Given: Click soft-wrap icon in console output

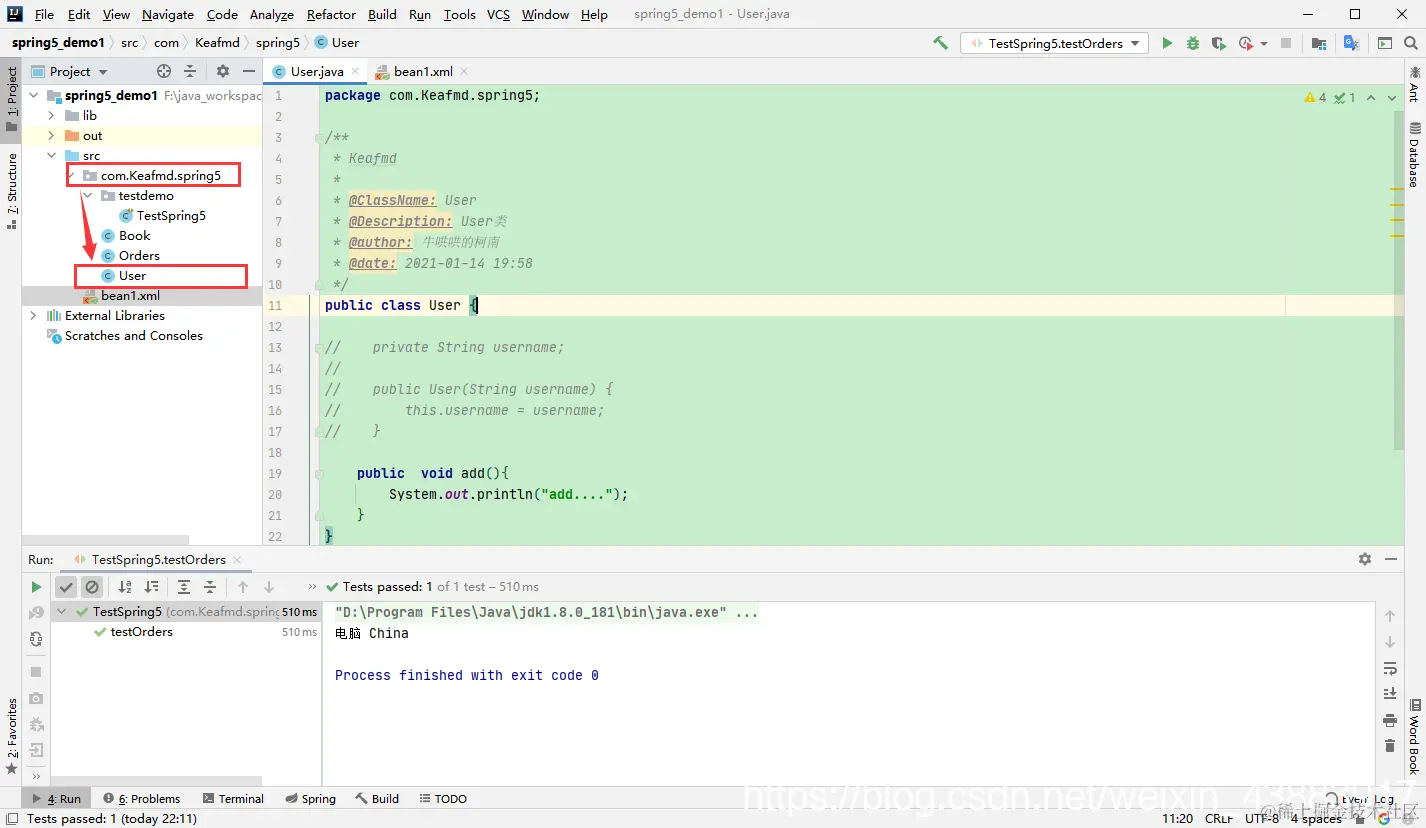Looking at the screenshot, I should click(x=1389, y=667).
